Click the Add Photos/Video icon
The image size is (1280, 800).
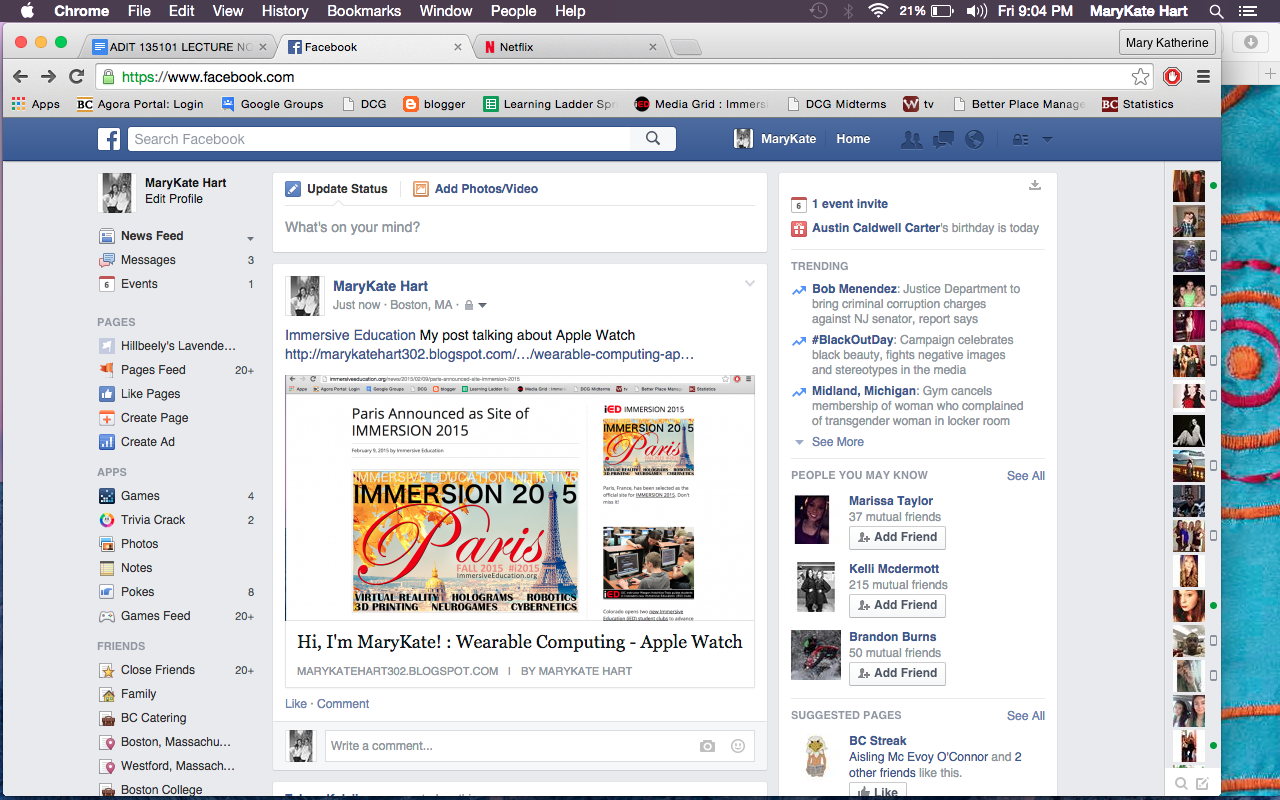pyautogui.click(x=421, y=189)
